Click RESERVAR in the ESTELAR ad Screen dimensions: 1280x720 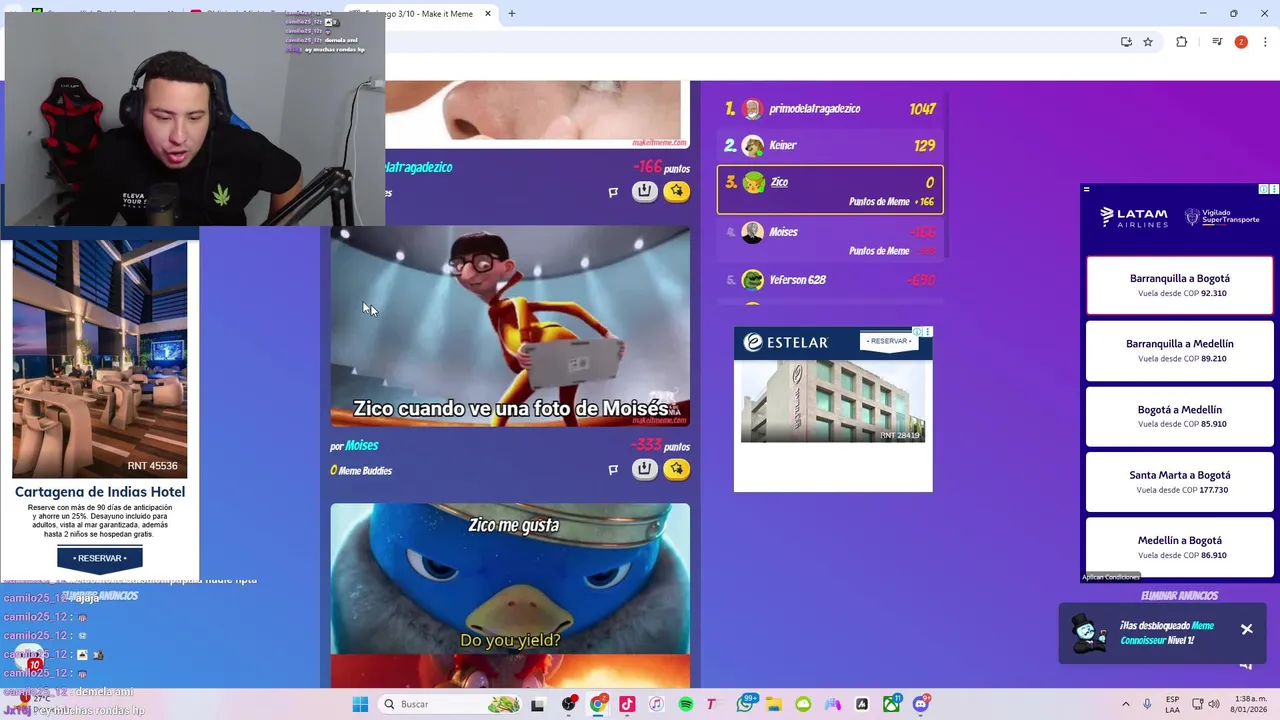pos(889,341)
